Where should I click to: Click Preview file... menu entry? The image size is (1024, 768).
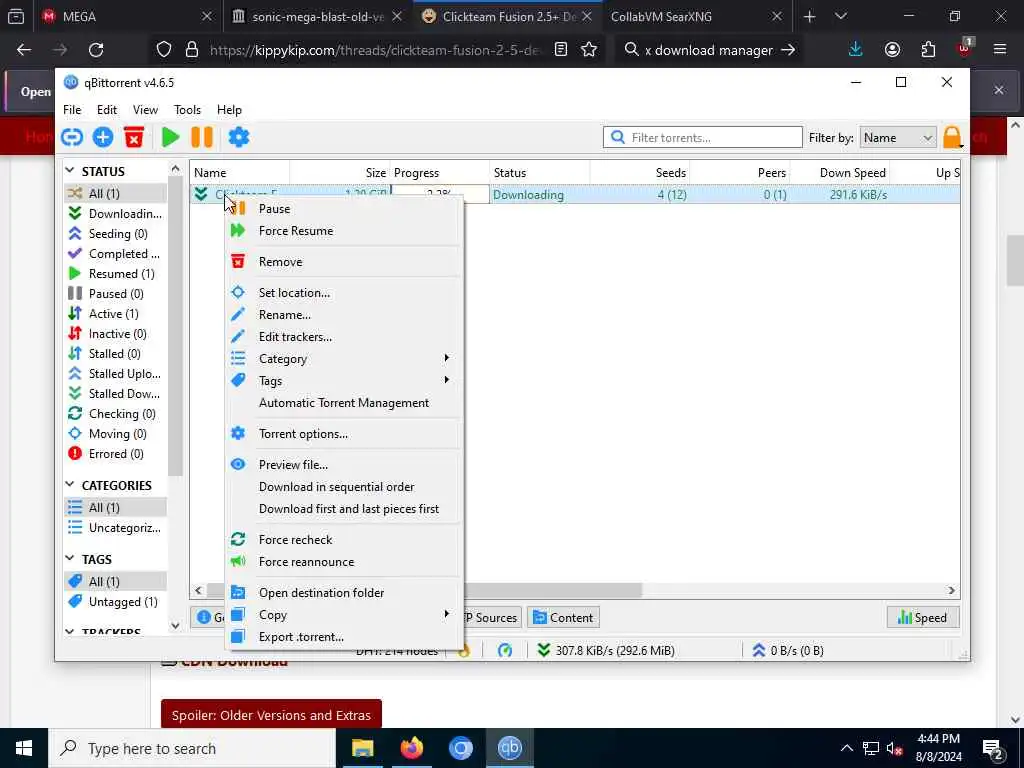click(344, 465)
